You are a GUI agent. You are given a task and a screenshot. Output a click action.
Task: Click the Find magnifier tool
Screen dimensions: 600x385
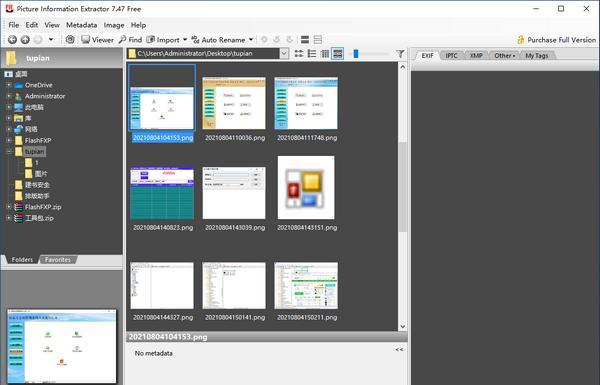(130, 39)
